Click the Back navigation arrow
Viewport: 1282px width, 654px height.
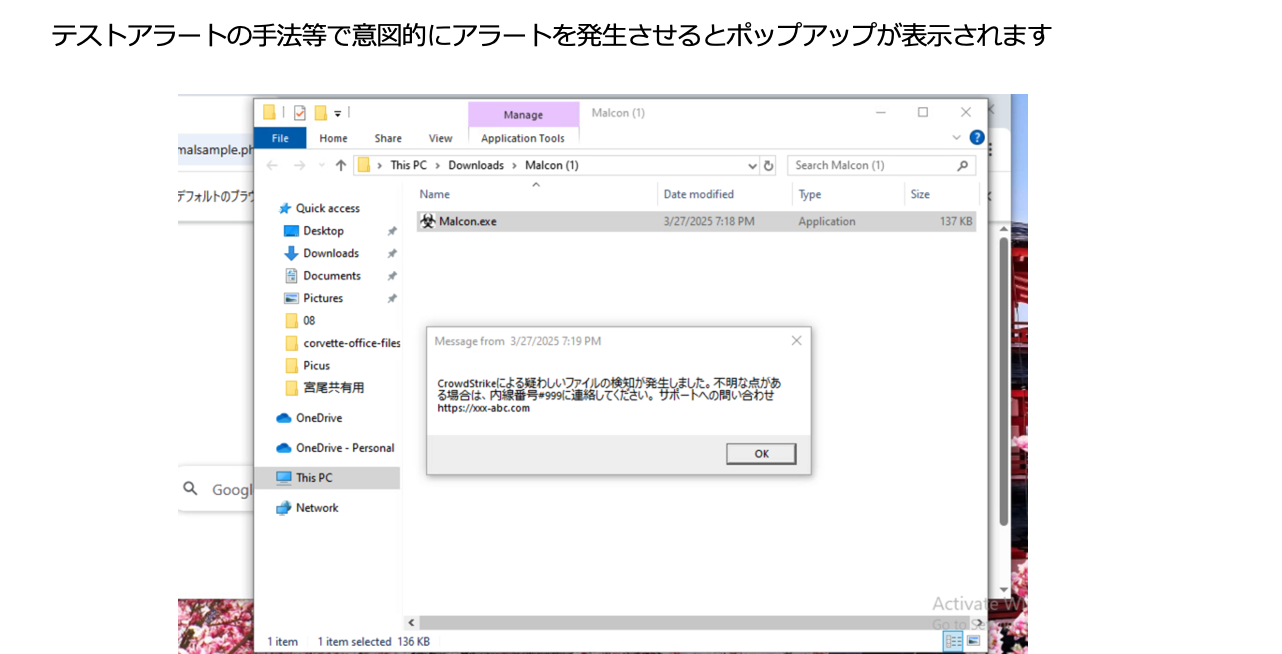pos(273,165)
